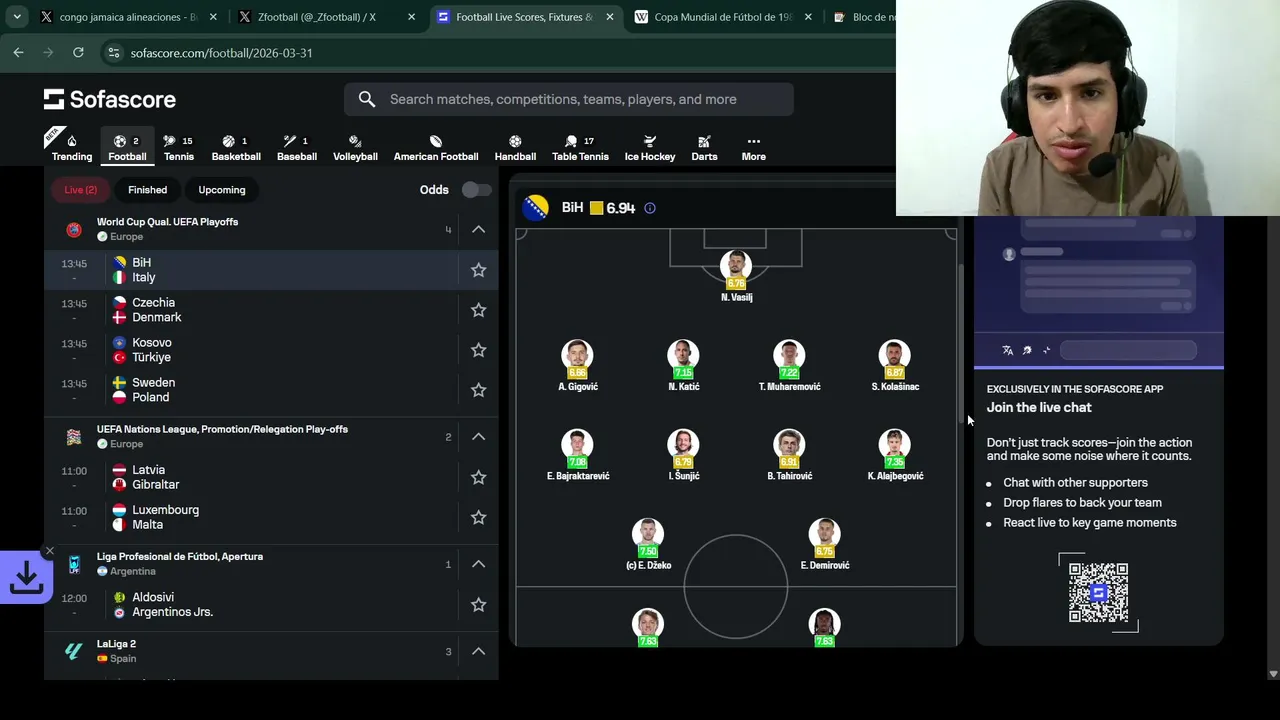Select goalkeeper N. Vasilj in lineup
1280x720 pixels.
[x=736, y=275]
